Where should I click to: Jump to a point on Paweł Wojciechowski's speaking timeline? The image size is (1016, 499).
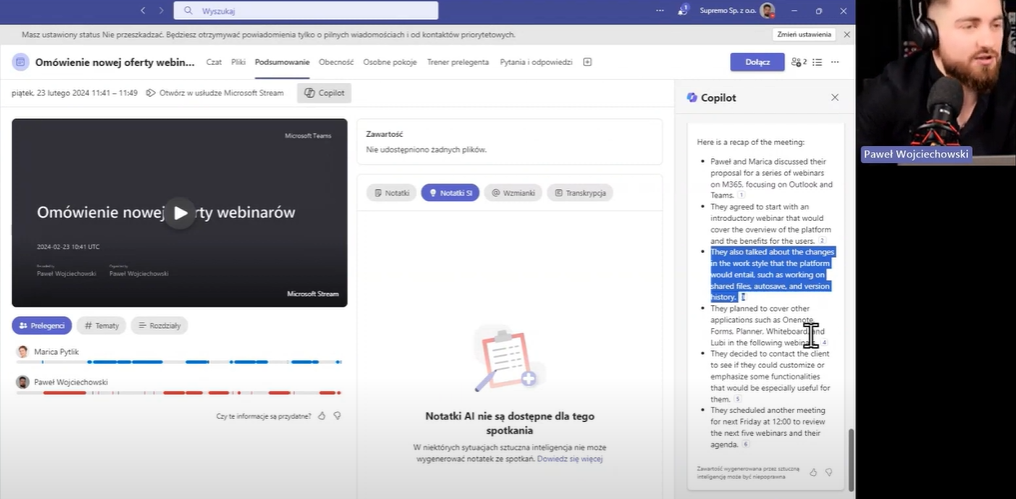coord(179,393)
